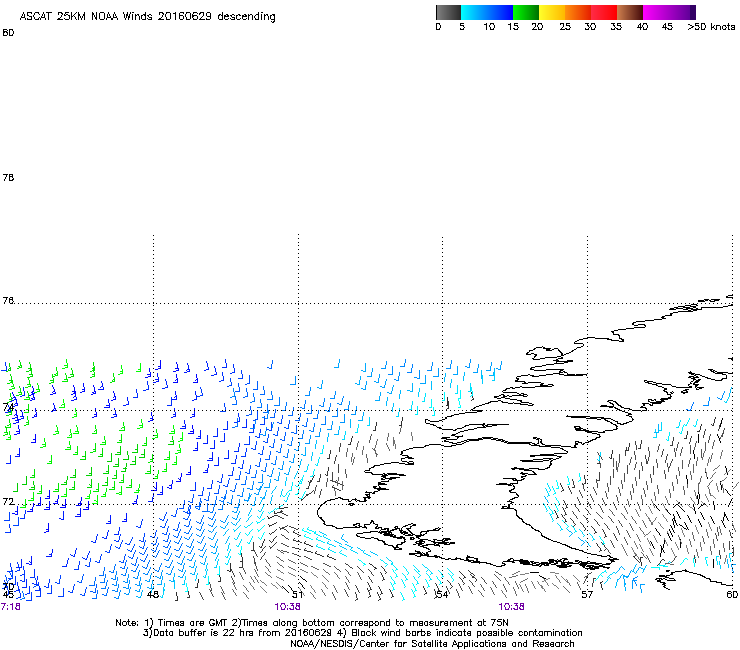
Task: Click the gray segment of the wind speed scale
Action: 448,12
